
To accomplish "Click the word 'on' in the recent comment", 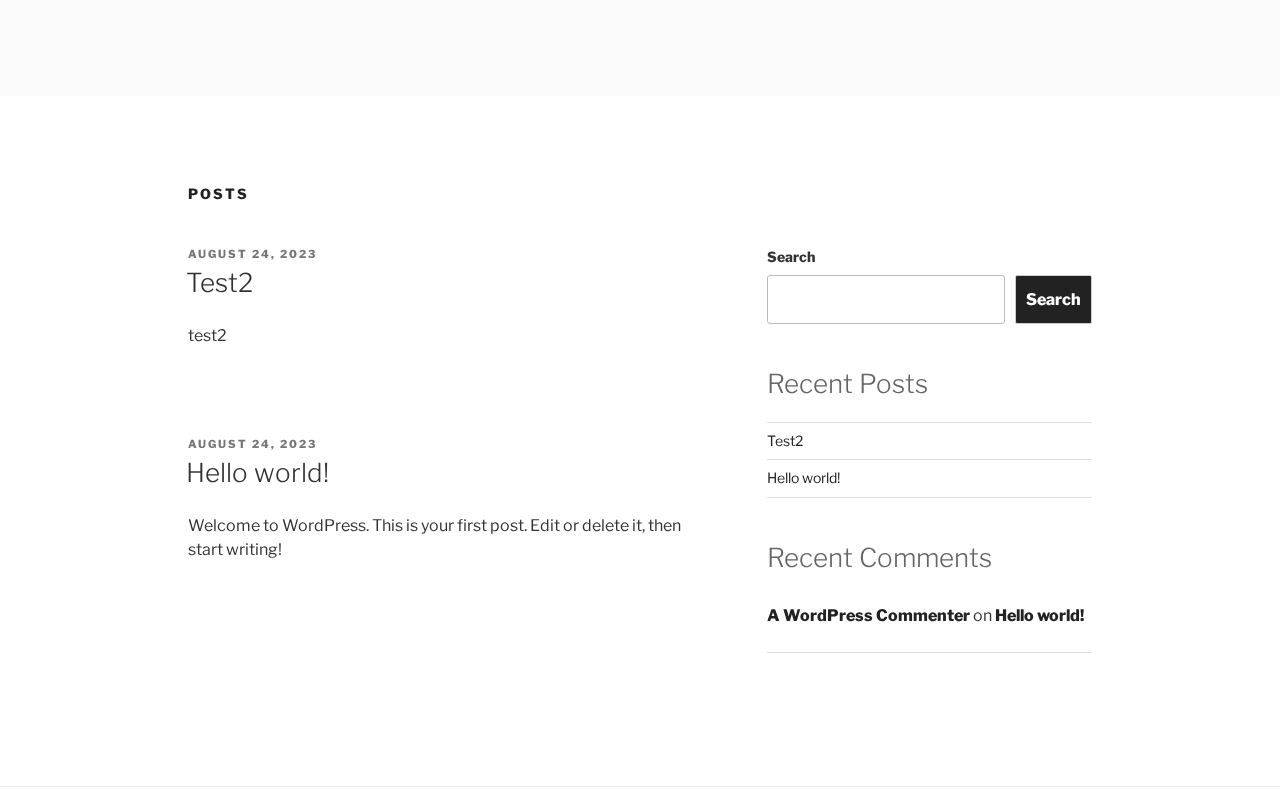I will pyautogui.click(x=982, y=616).
